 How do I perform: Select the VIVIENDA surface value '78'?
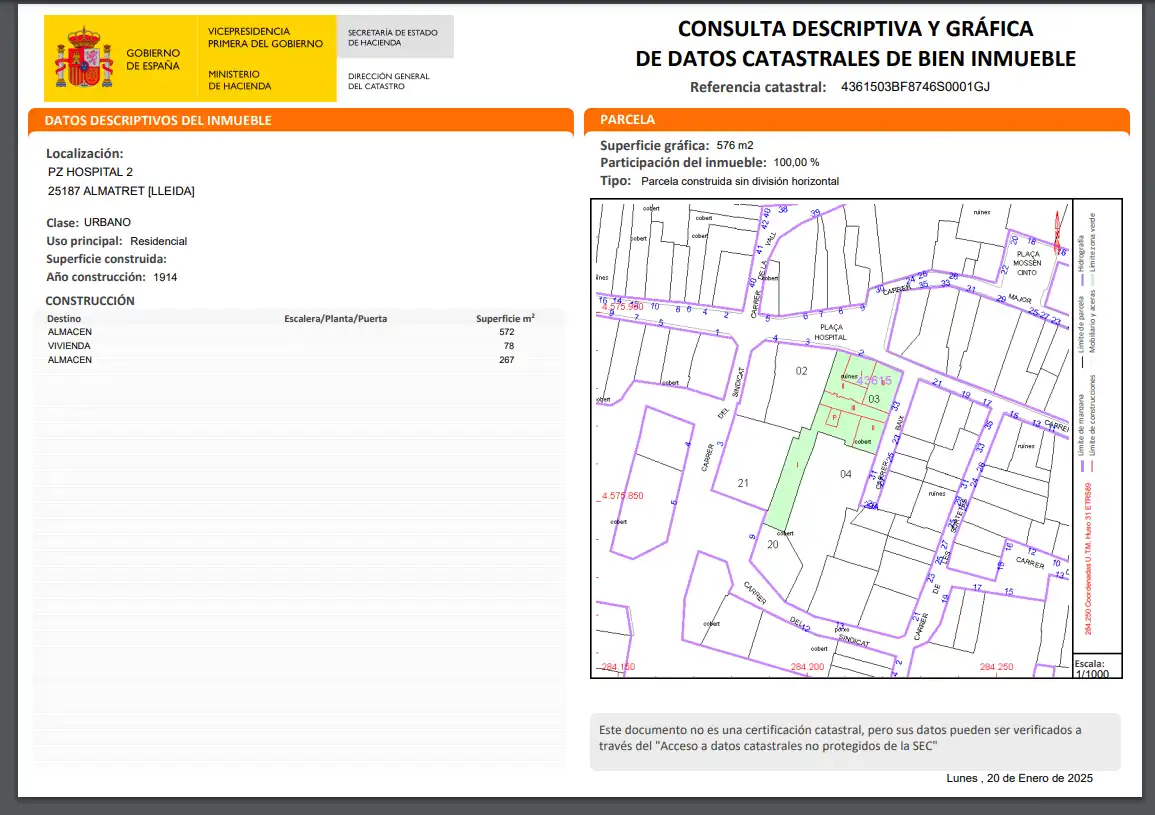[509, 346]
